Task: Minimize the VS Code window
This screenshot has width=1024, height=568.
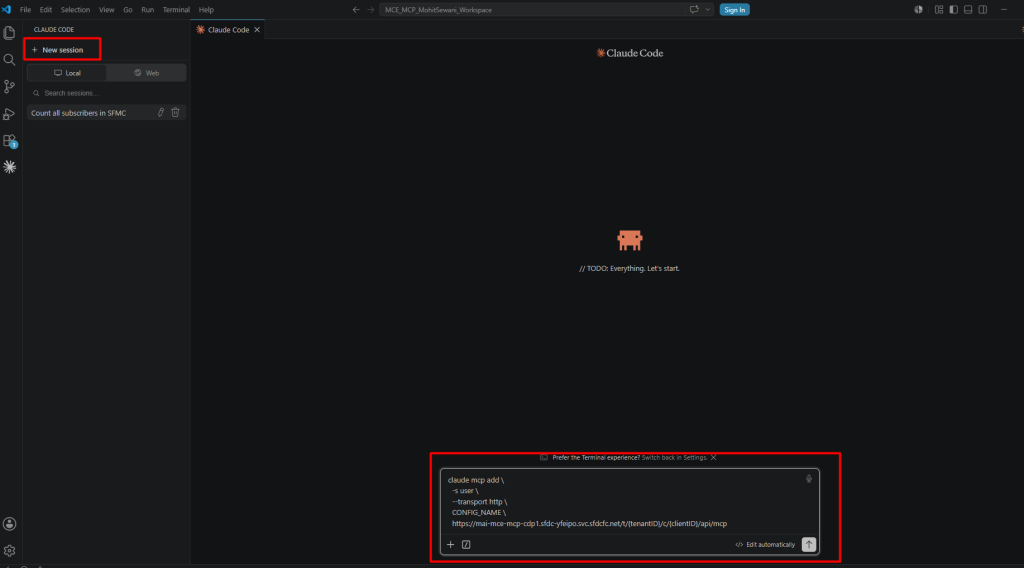Action: (1004, 10)
